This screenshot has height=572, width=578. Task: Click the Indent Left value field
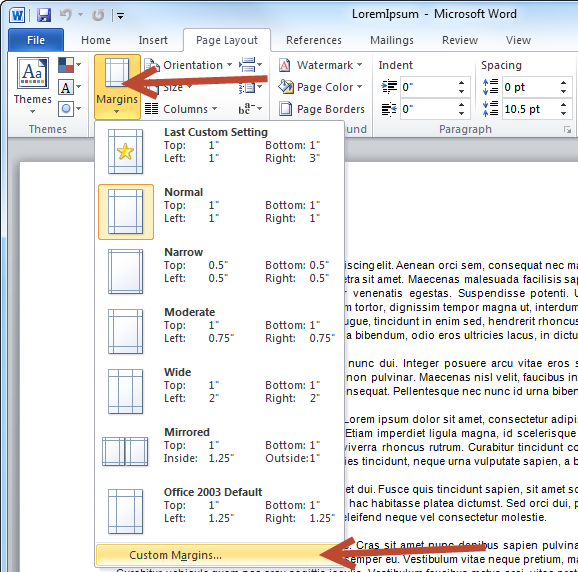[x=428, y=87]
